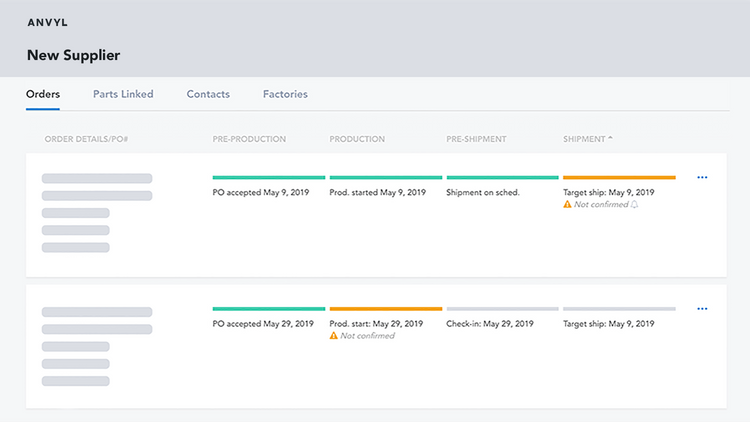
Task: Open the three-dot menu for second order
Action: (702, 309)
